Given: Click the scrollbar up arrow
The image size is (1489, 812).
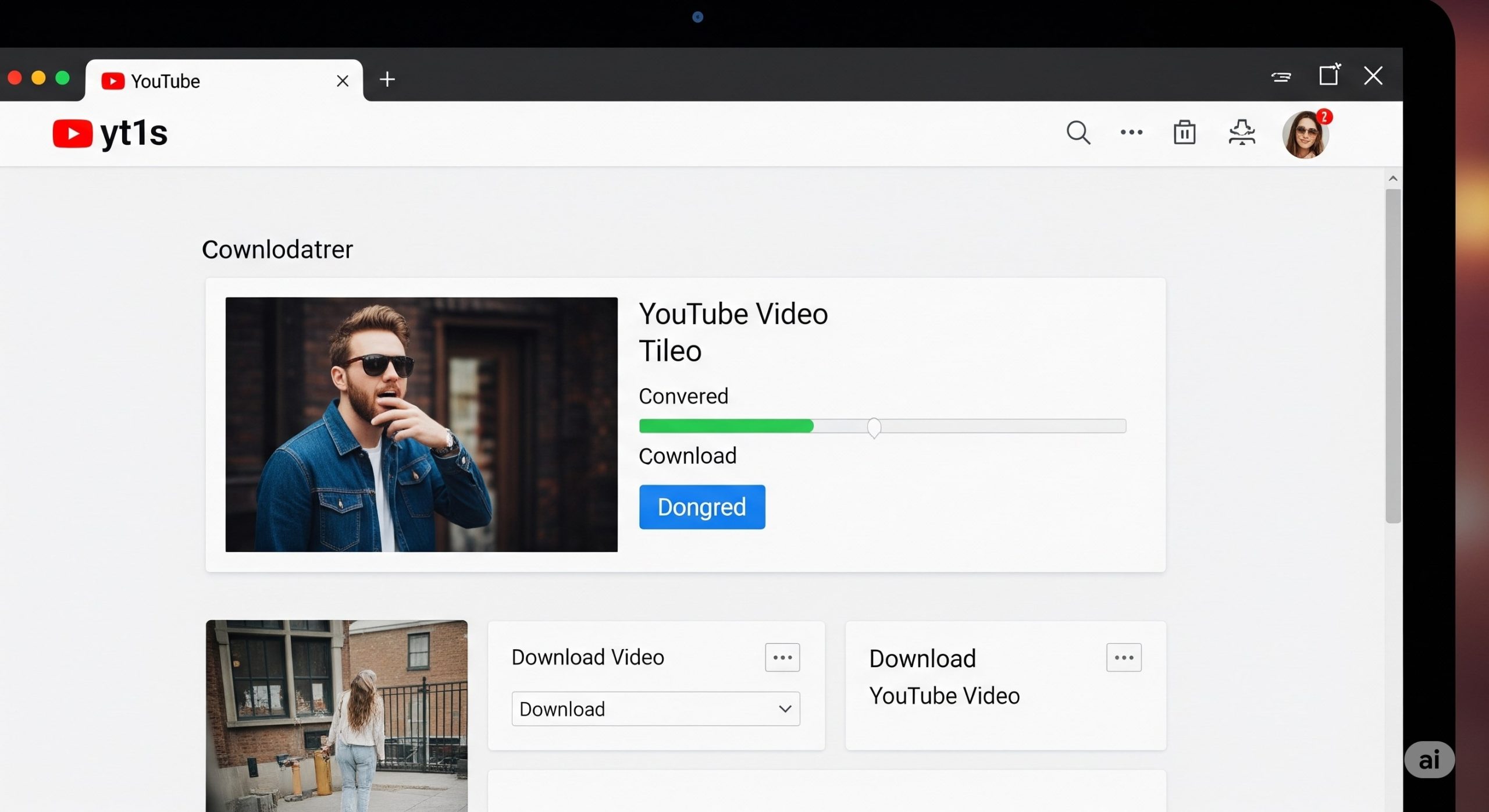Looking at the screenshot, I should (x=1393, y=179).
